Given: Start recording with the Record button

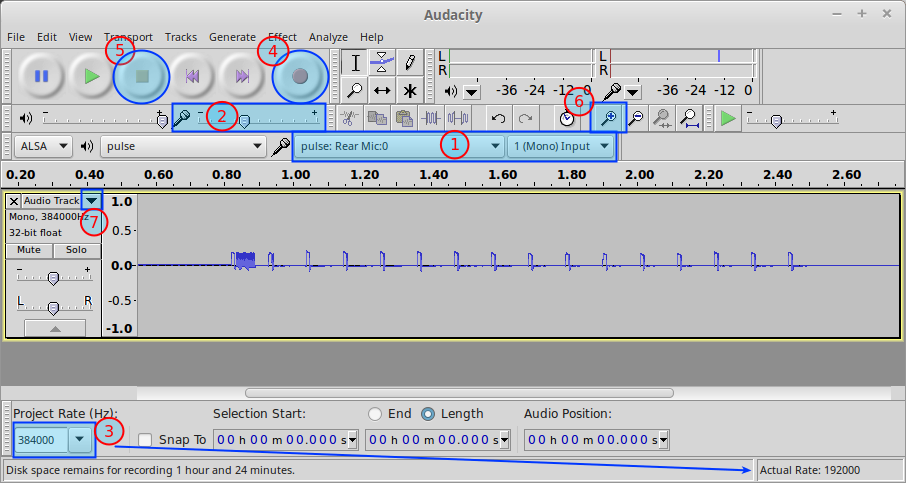Looking at the screenshot, I should 300,76.
